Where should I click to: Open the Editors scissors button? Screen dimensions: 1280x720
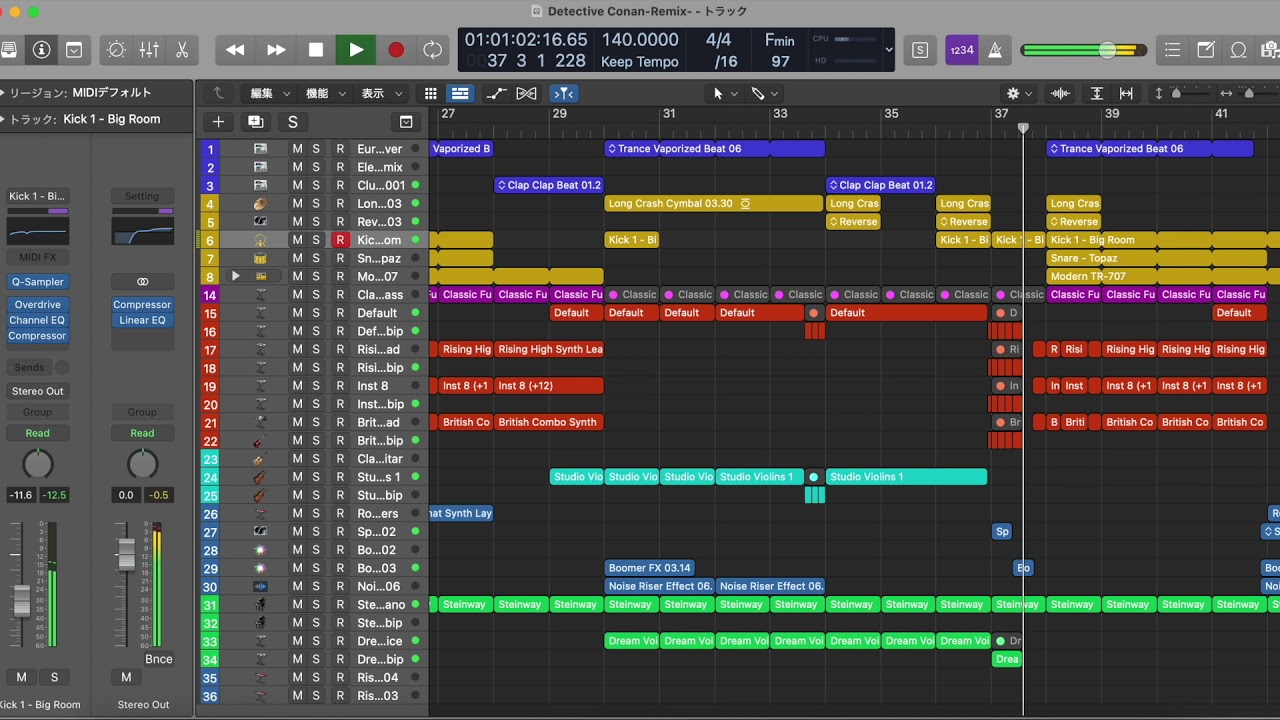click(182, 50)
